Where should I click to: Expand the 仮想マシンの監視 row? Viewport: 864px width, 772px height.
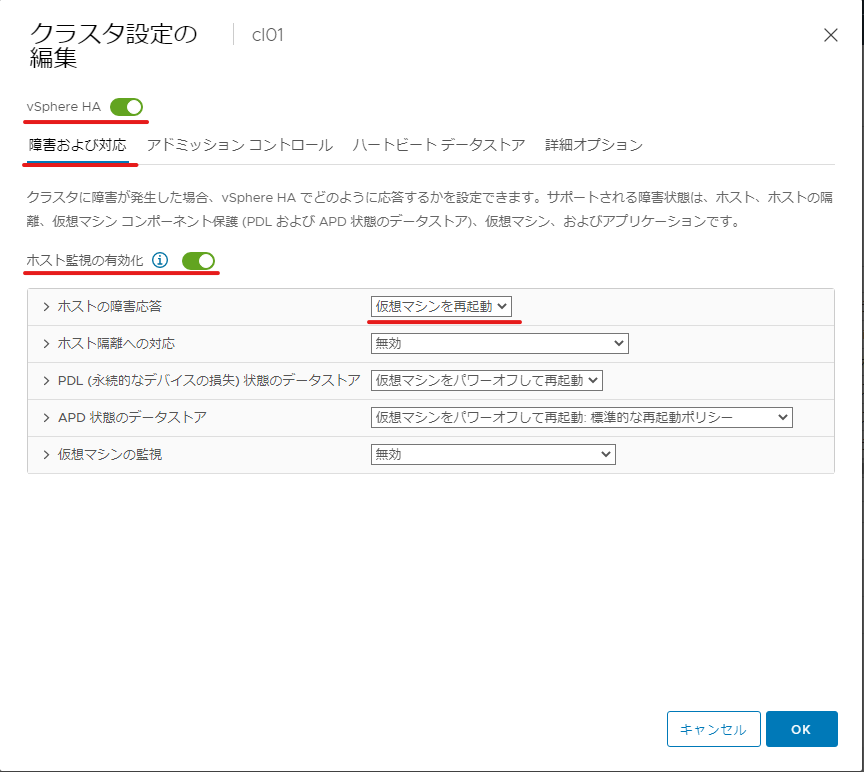pyautogui.click(x=46, y=454)
